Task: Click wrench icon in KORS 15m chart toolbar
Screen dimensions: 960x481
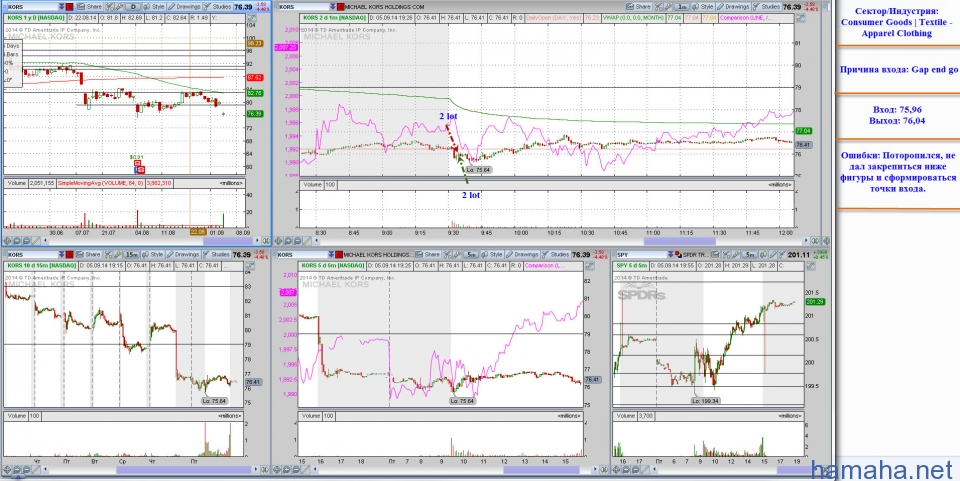Action: point(118,255)
